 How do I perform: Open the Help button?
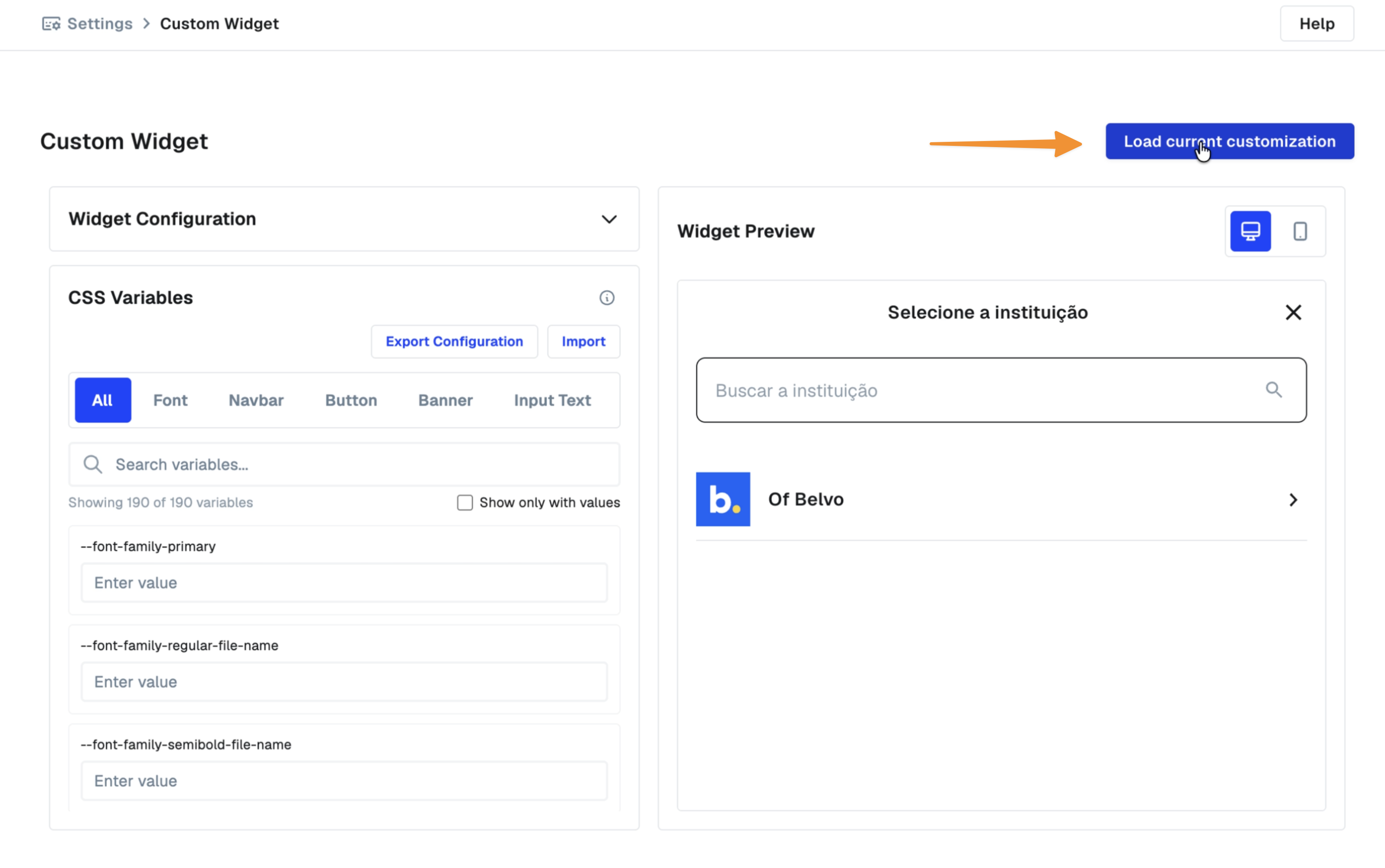(1316, 24)
